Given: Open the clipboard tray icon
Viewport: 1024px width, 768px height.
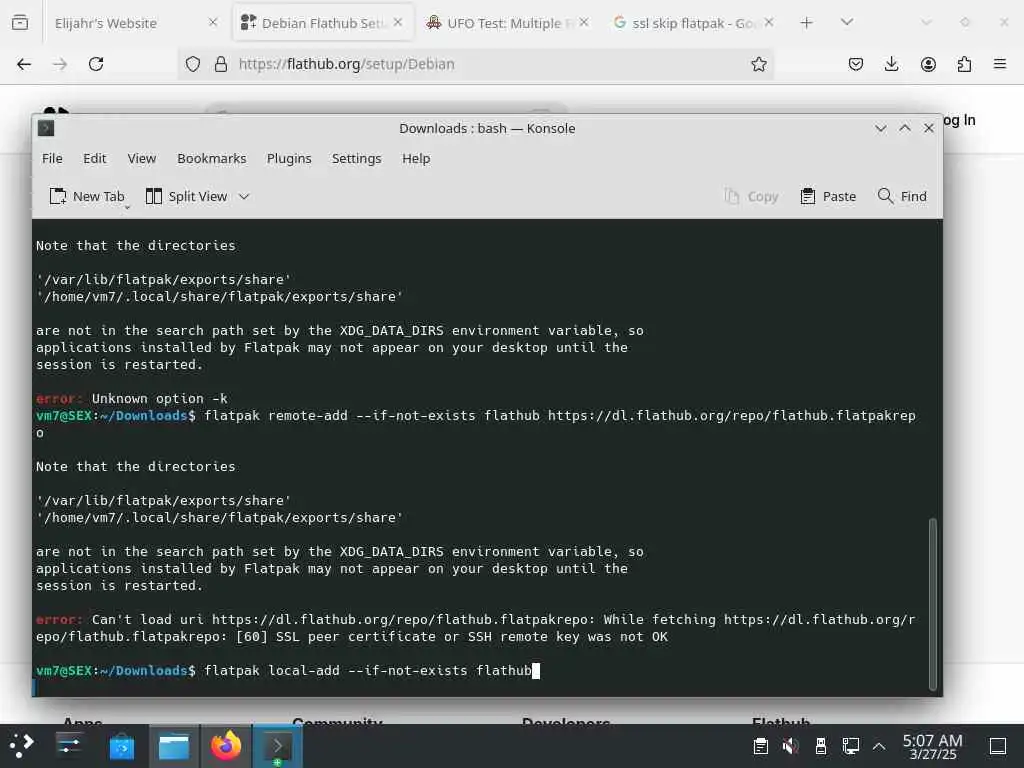Looking at the screenshot, I should [x=761, y=746].
